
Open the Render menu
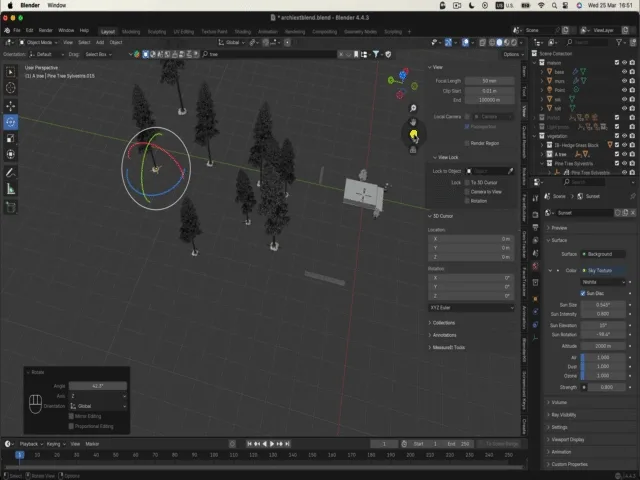coord(45,31)
